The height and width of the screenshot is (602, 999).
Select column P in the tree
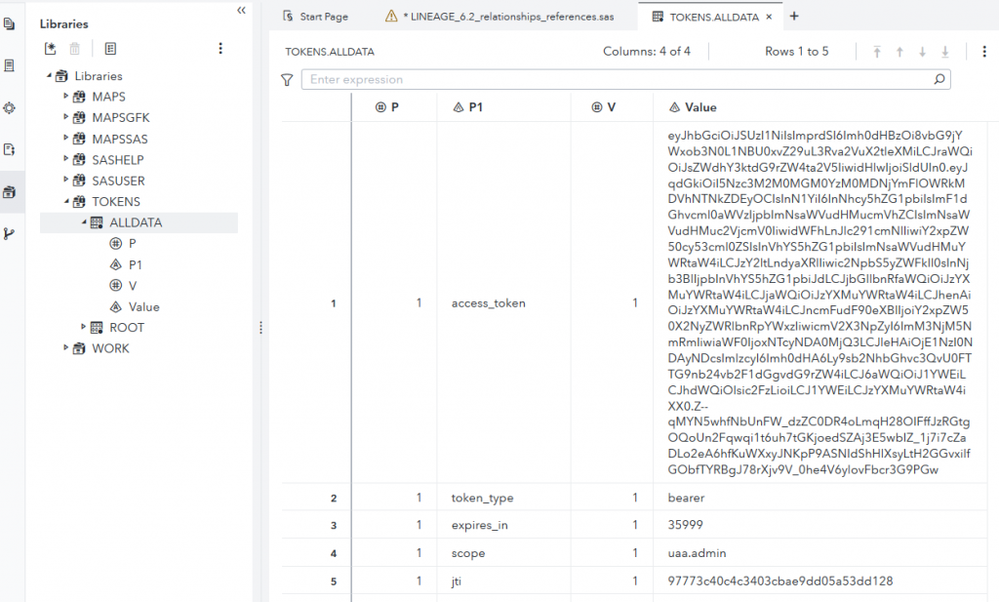(x=132, y=243)
